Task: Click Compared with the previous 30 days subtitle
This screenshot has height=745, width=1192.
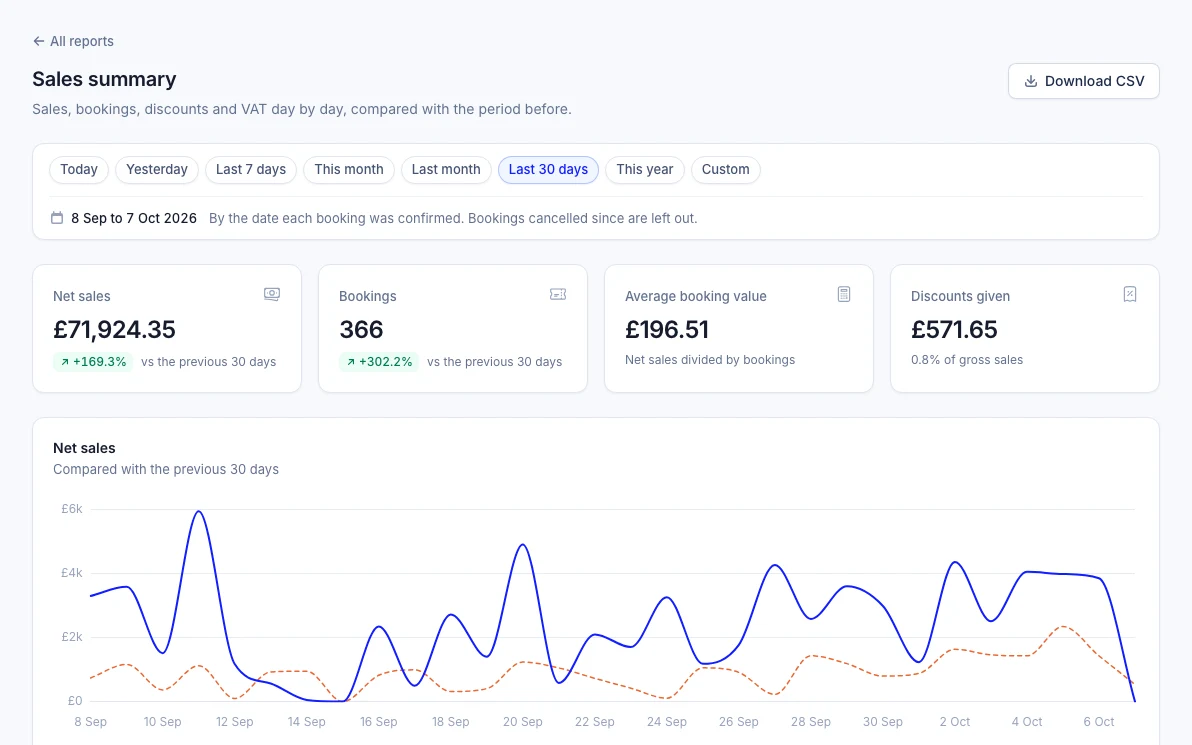Action: tap(166, 470)
